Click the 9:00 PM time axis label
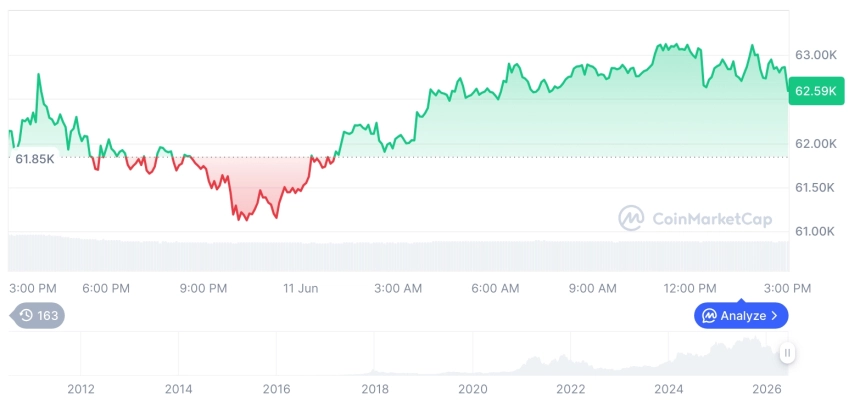This screenshot has width=860, height=401. [203, 289]
